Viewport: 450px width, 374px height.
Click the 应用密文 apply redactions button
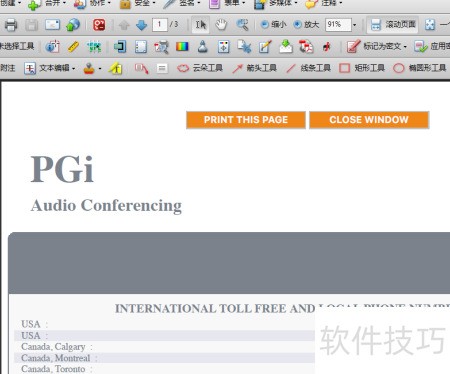(432, 47)
